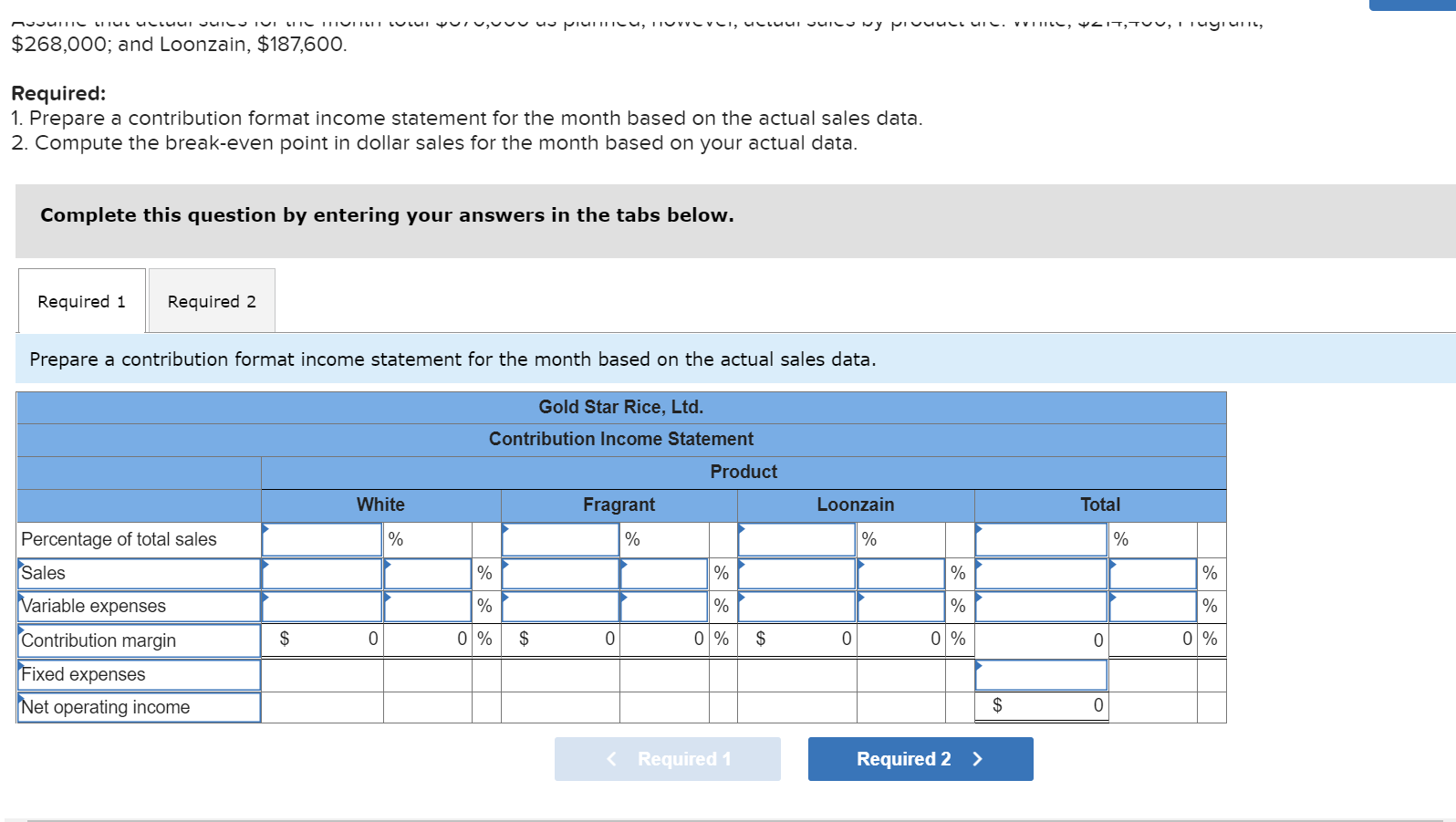Click the Required: heading text
The width and height of the screenshot is (1456, 822).
(x=58, y=93)
